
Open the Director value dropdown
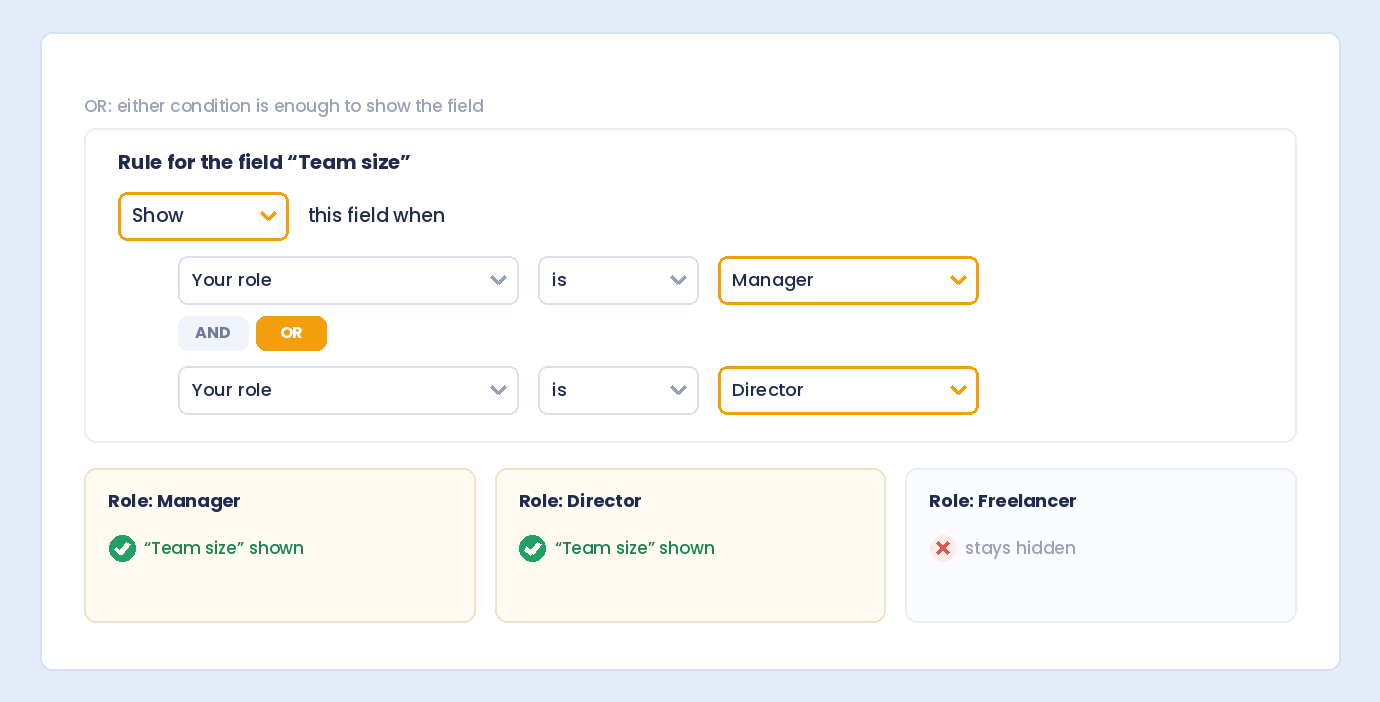coord(848,390)
